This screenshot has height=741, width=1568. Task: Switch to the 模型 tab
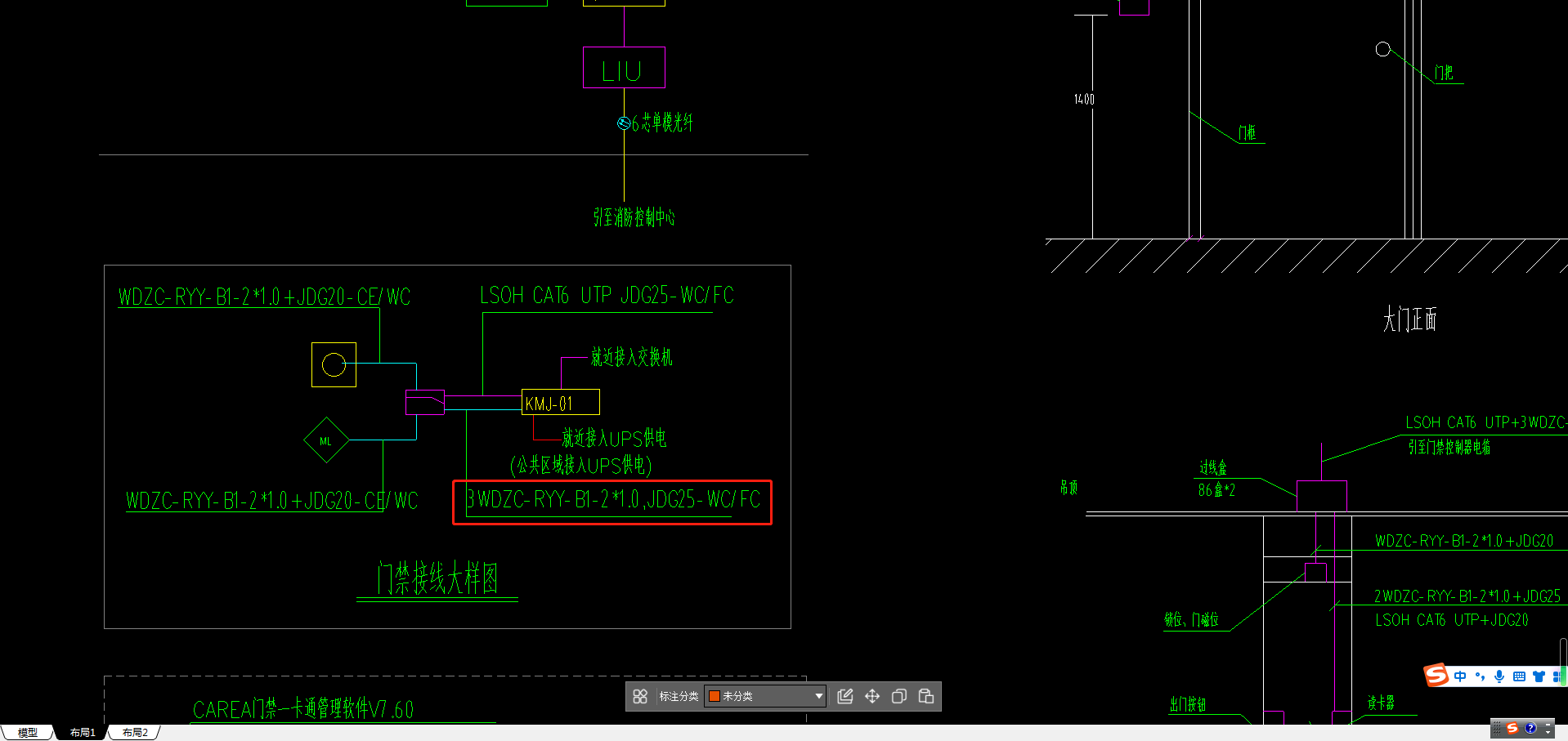tap(28, 733)
